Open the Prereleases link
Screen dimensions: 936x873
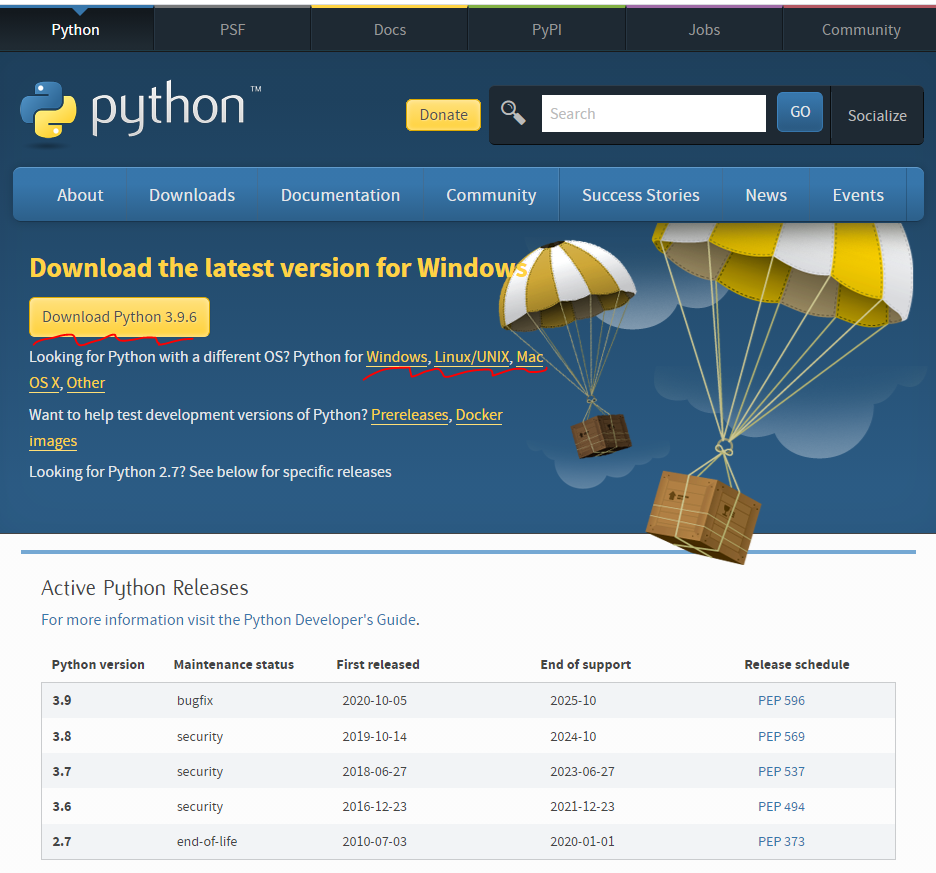coord(410,415)
